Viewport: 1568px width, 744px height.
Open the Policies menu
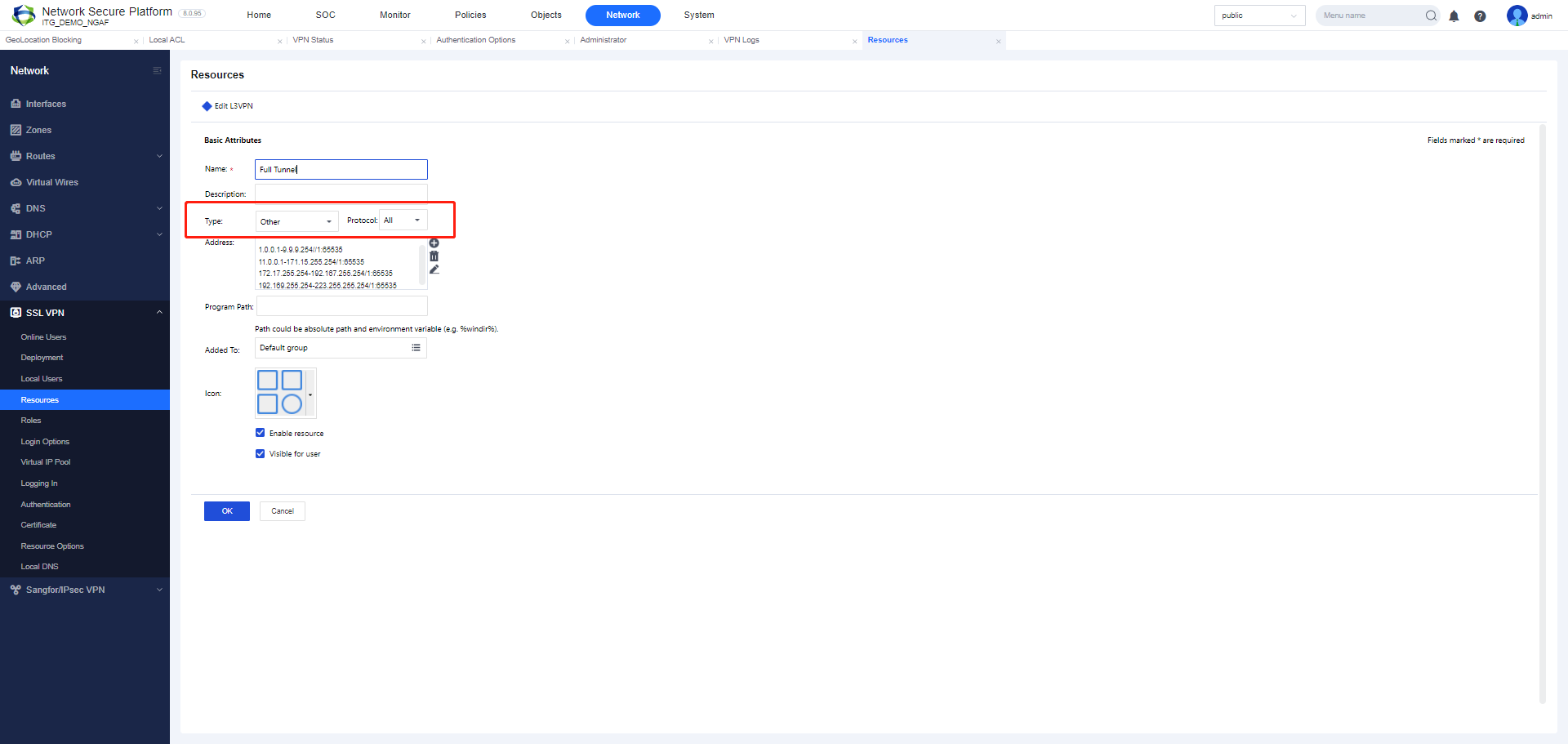470,16
